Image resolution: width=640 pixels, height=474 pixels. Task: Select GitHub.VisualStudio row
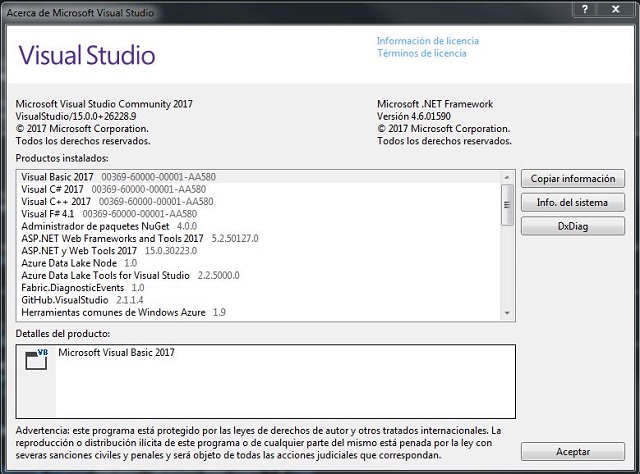260,300
